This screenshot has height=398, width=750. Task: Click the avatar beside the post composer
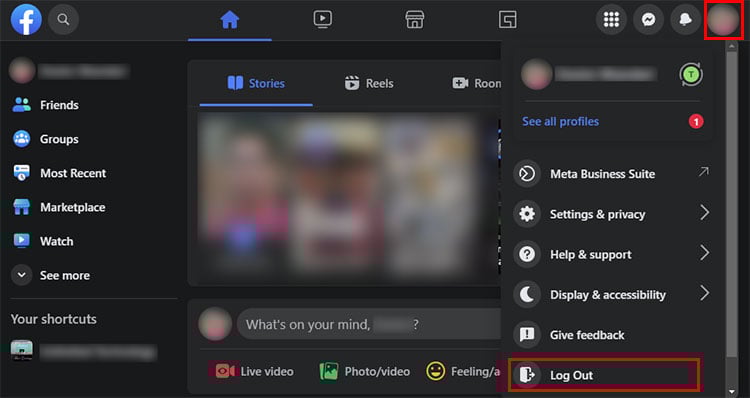tap(215, 324)
